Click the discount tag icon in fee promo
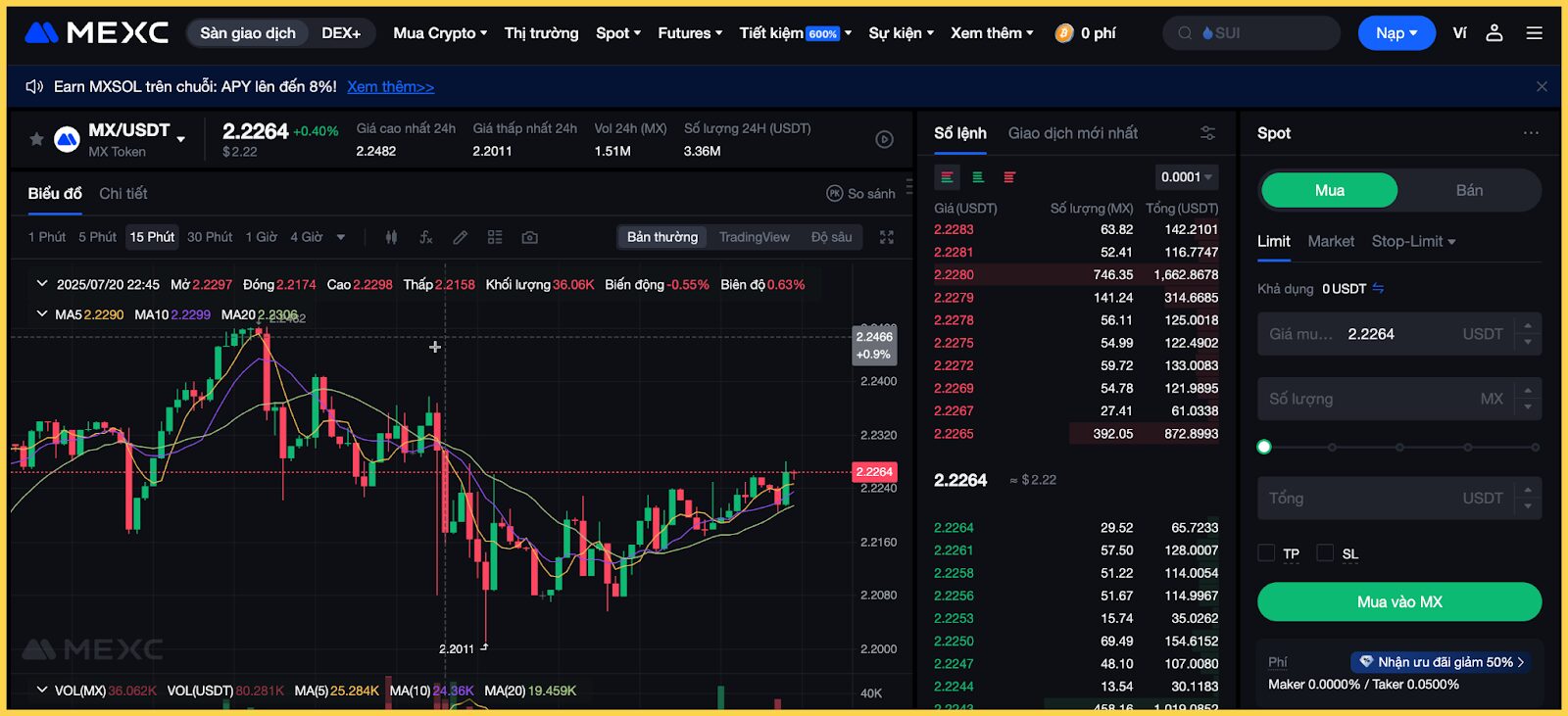1568x716 pixels. pyautogui.click(x=1366, y=662)
